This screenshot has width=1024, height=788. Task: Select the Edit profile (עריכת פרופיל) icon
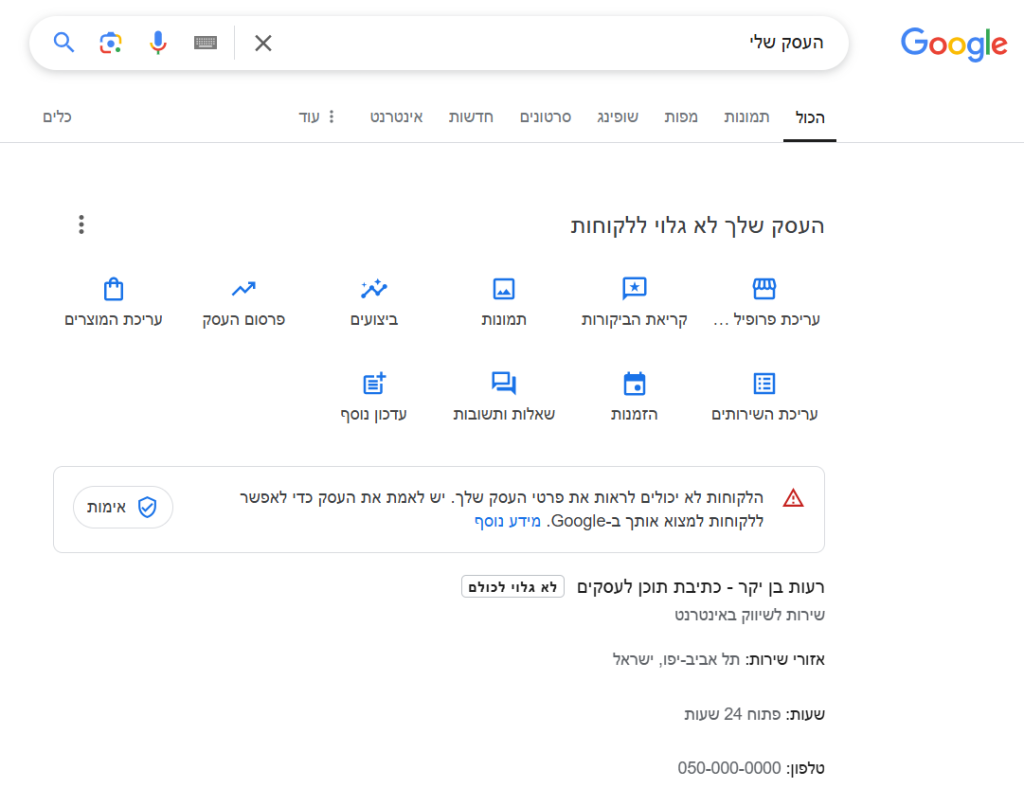click(765, 290)
